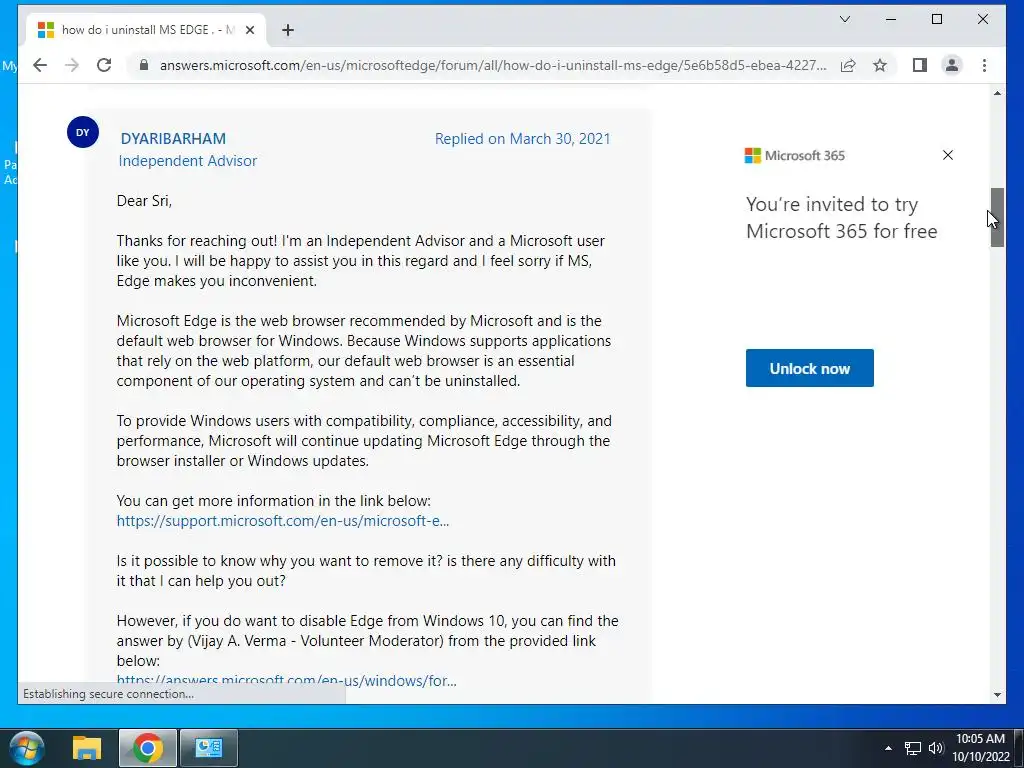The image size is (1024, 768).
Task: Click the 'You're invited to try Microsoft 365' text
Action: pyautogui.click(x=842, y=217)
